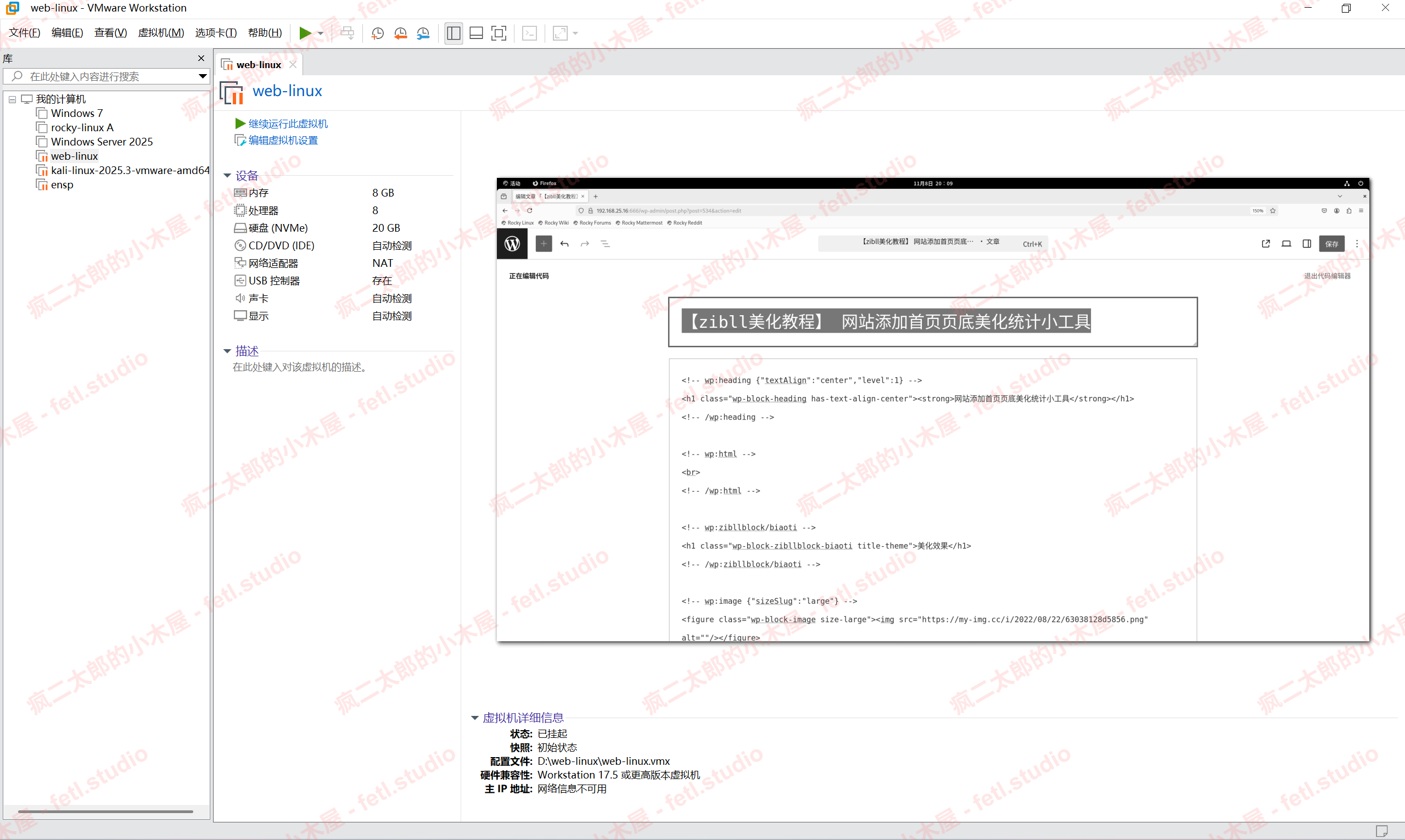Collapse the 我的计算机 tree node
The height and width of the screenshot is (840, 1405).
[x=12, y=98]
